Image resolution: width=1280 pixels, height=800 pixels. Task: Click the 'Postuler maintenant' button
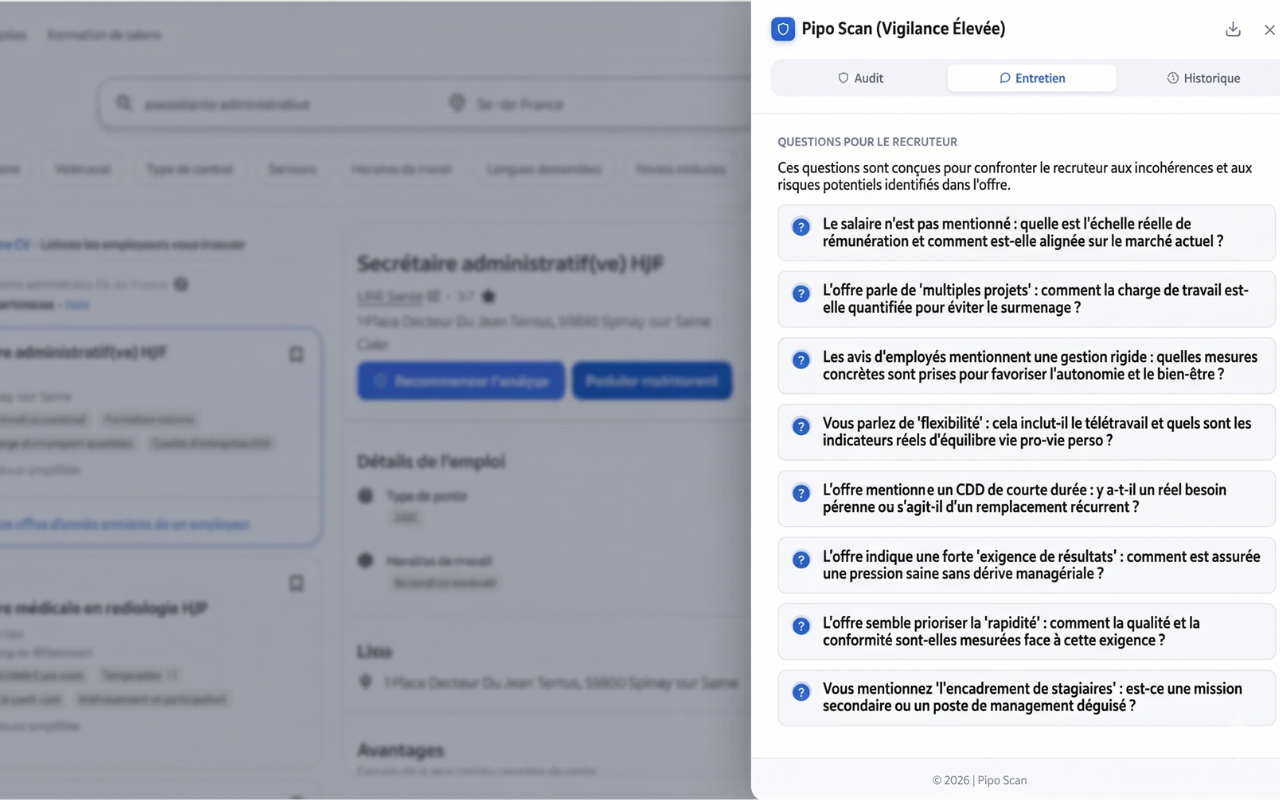click(x=652, y=381)
